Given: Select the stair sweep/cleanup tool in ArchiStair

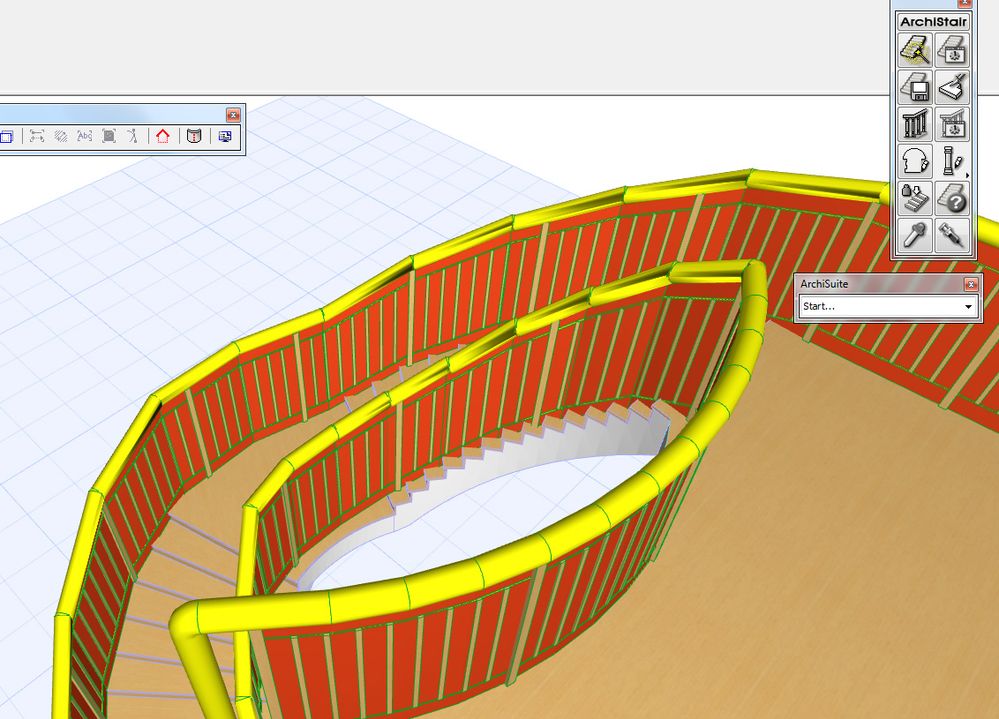Looking at the screenshot, I should pos(953,85).
